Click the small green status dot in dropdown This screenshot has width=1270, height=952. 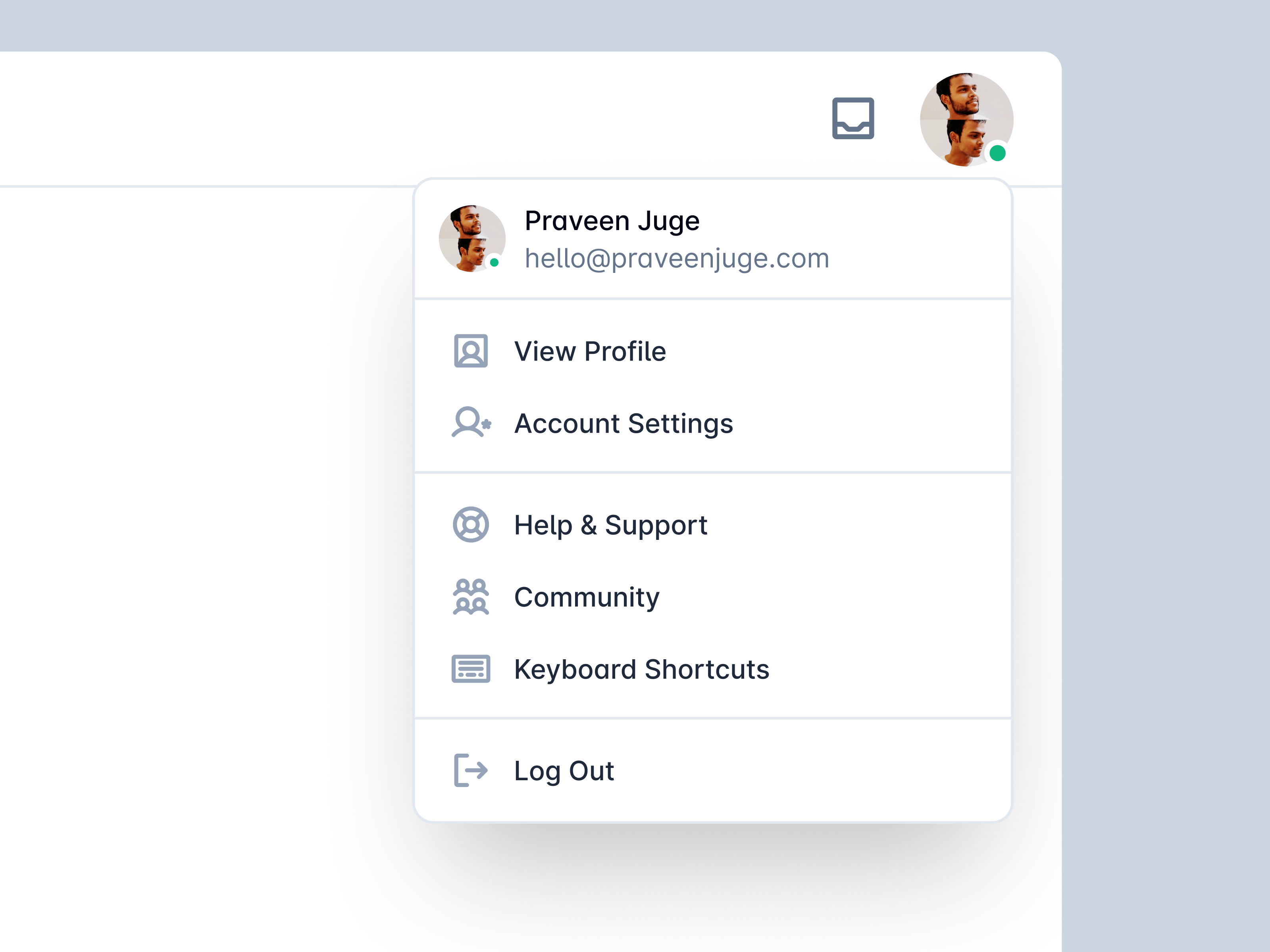[x=495, y=263]
